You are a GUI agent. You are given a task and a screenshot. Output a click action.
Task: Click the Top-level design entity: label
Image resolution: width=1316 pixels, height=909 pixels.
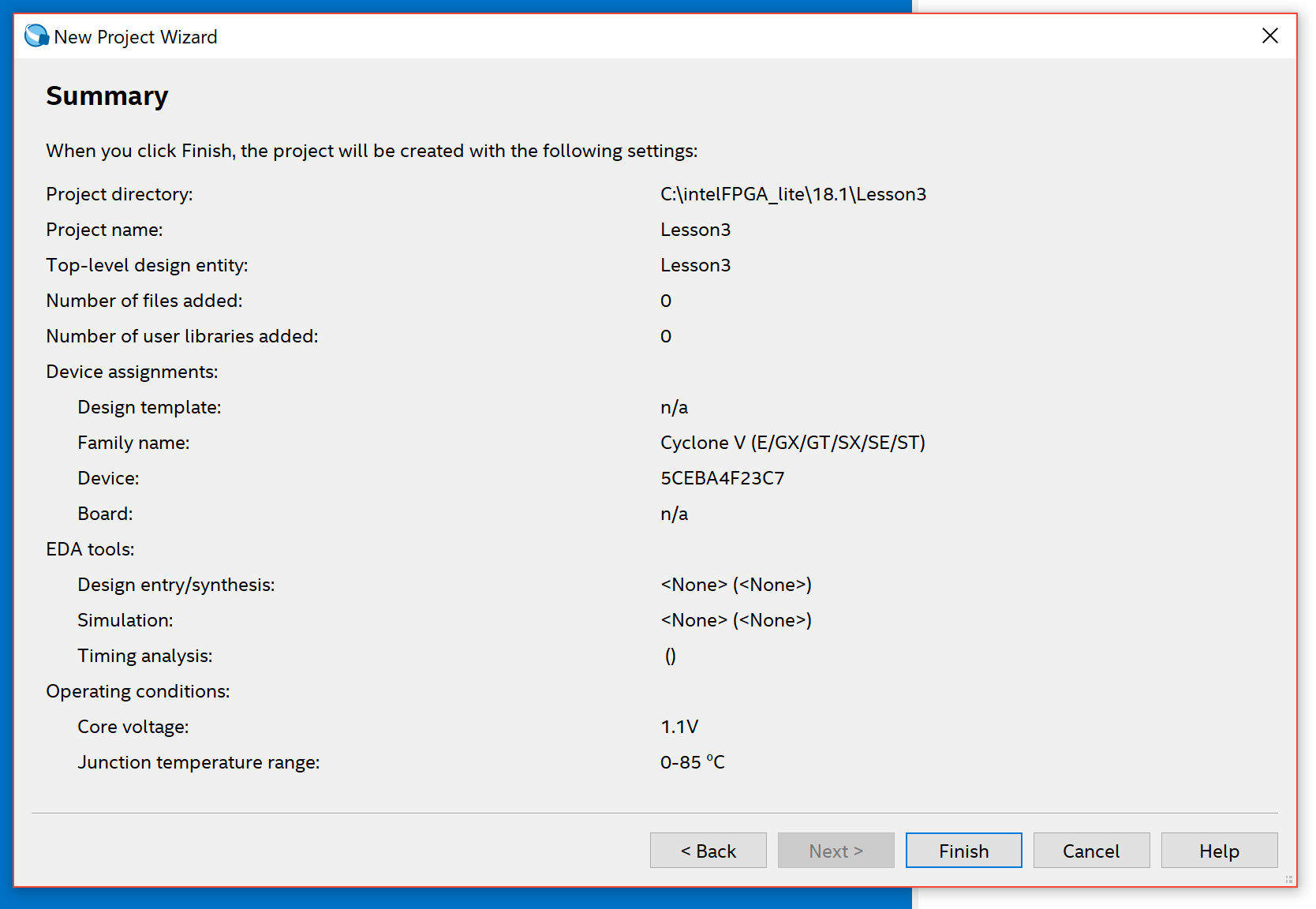147,265
